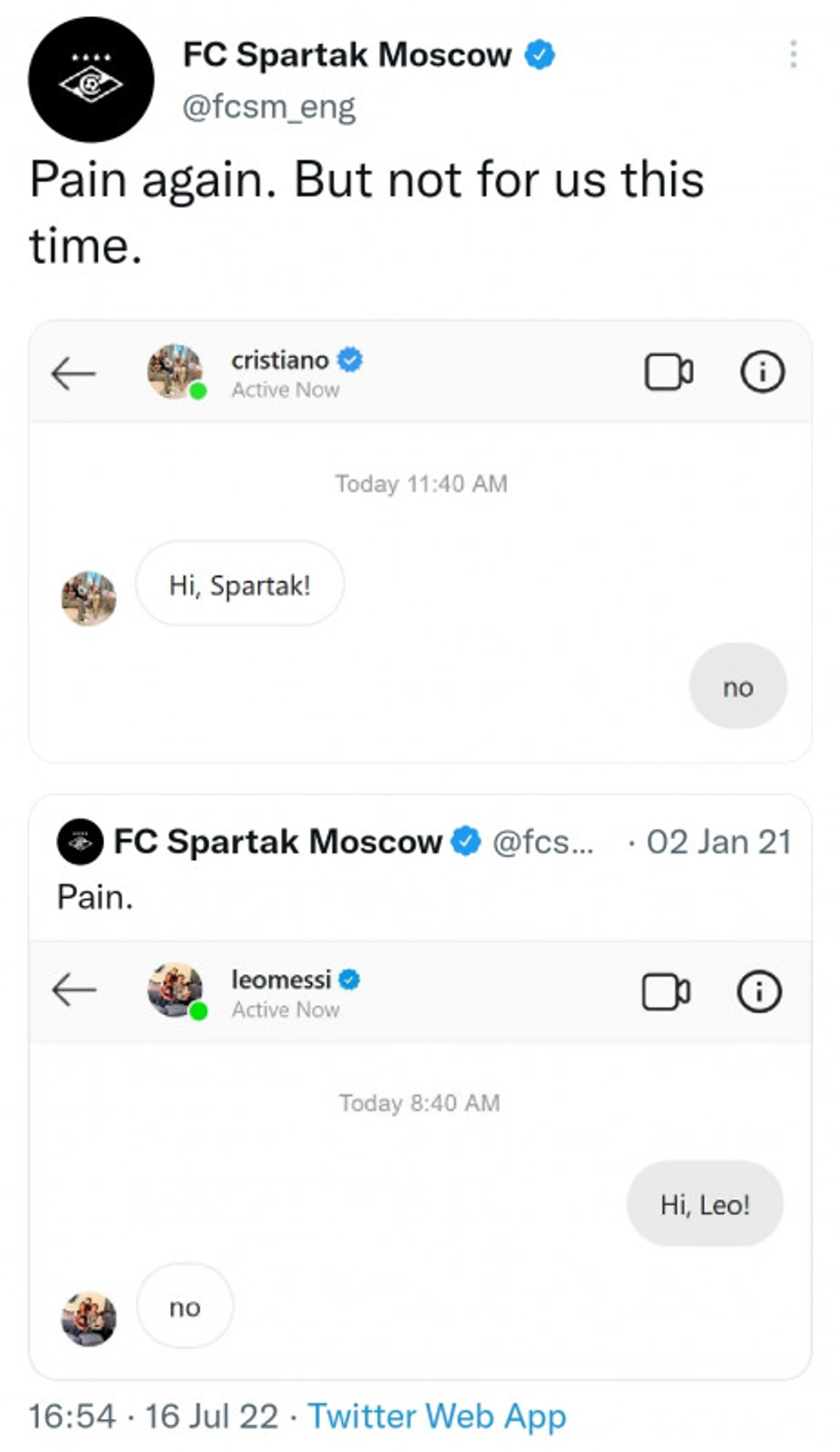Select the 'Hi, Spartak!' message bubble

(x=240, y=584)
